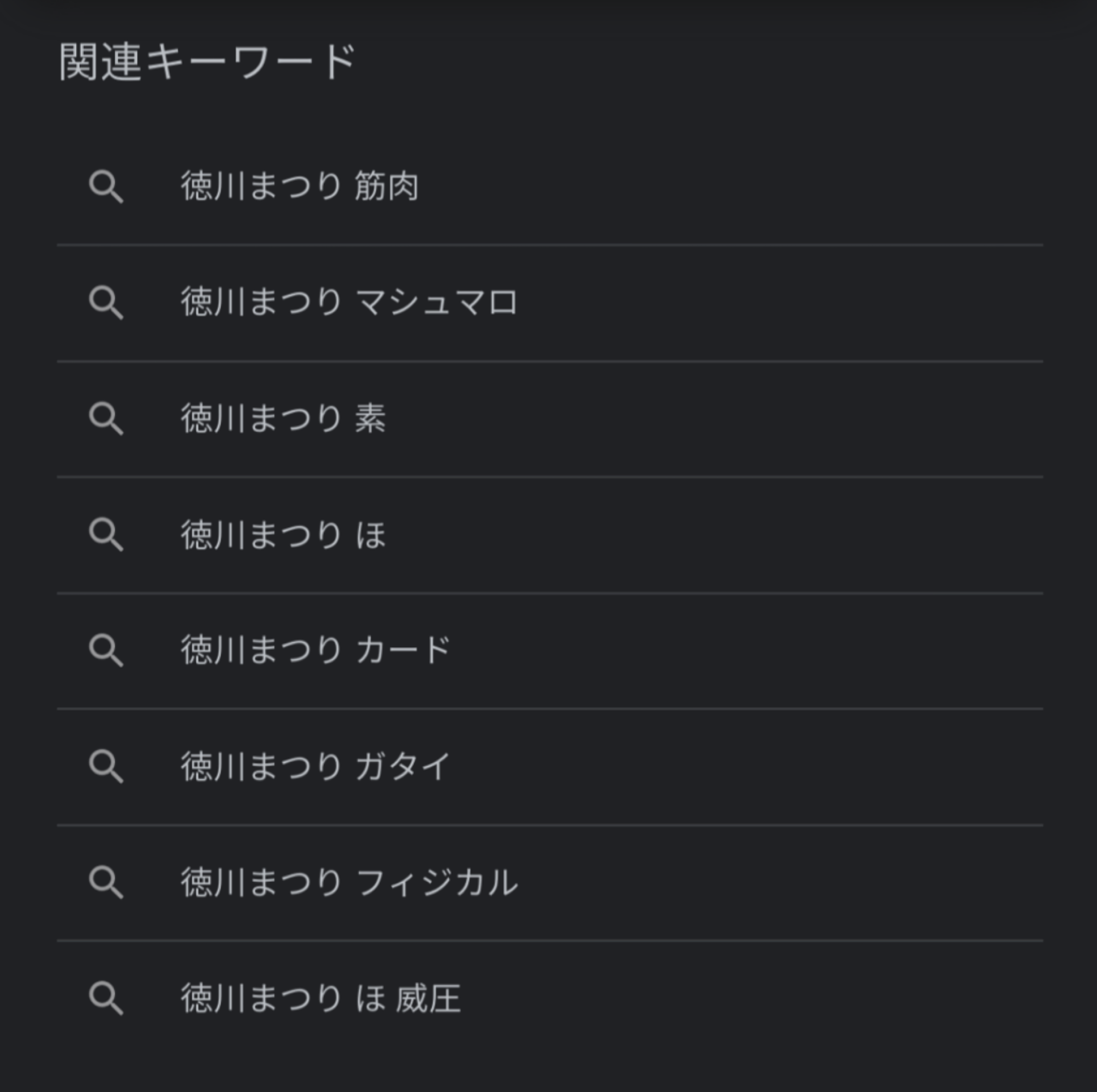Image resolution: width=1097 pixels, height=1092 pixels.
Task: Click the word 威圧 in last suggestion
Action: tap(428, 999)
